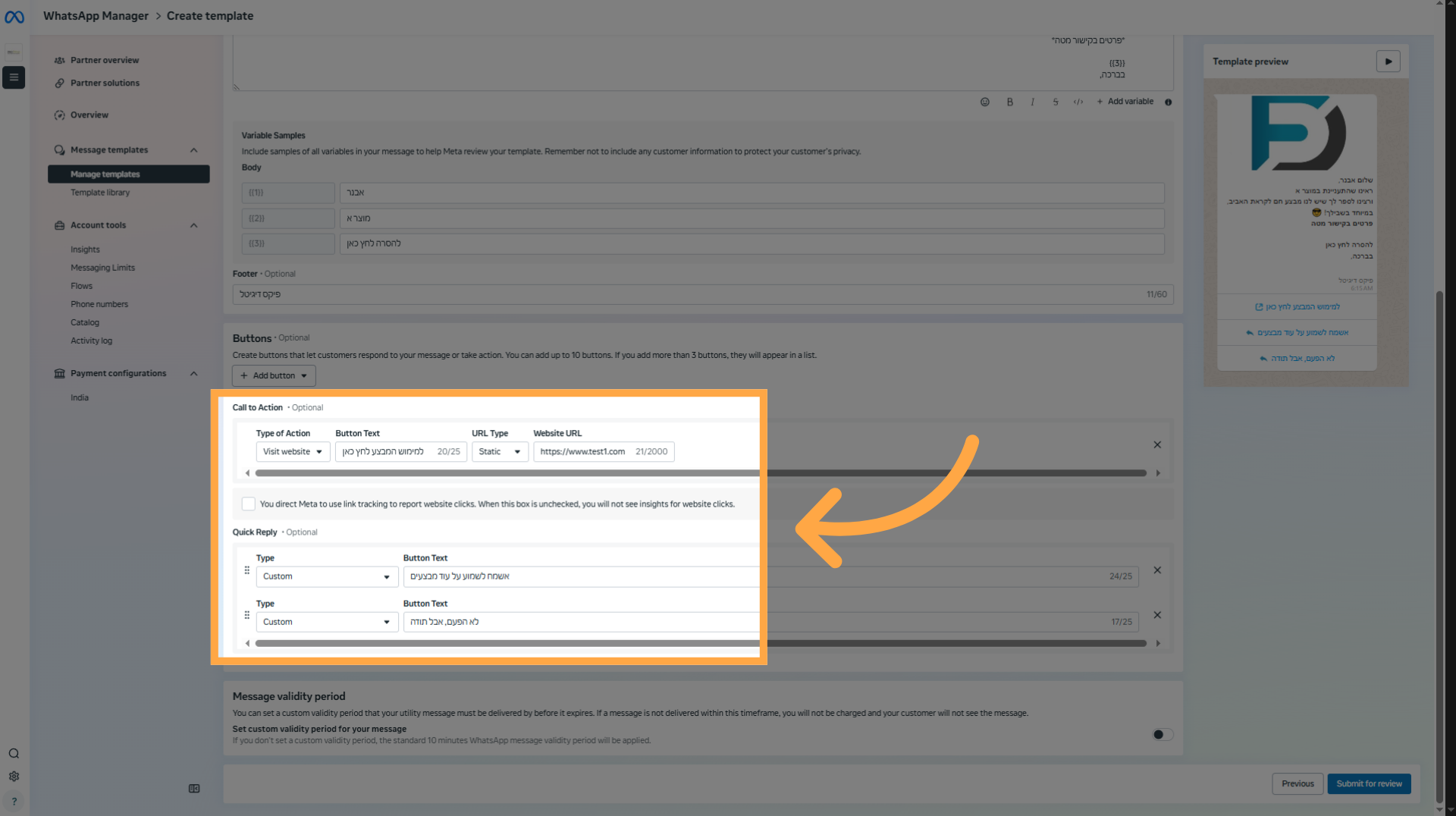Click first quick reply Button Text field
This screenshot has height=816, width=1456.
[x=770, y=577]
